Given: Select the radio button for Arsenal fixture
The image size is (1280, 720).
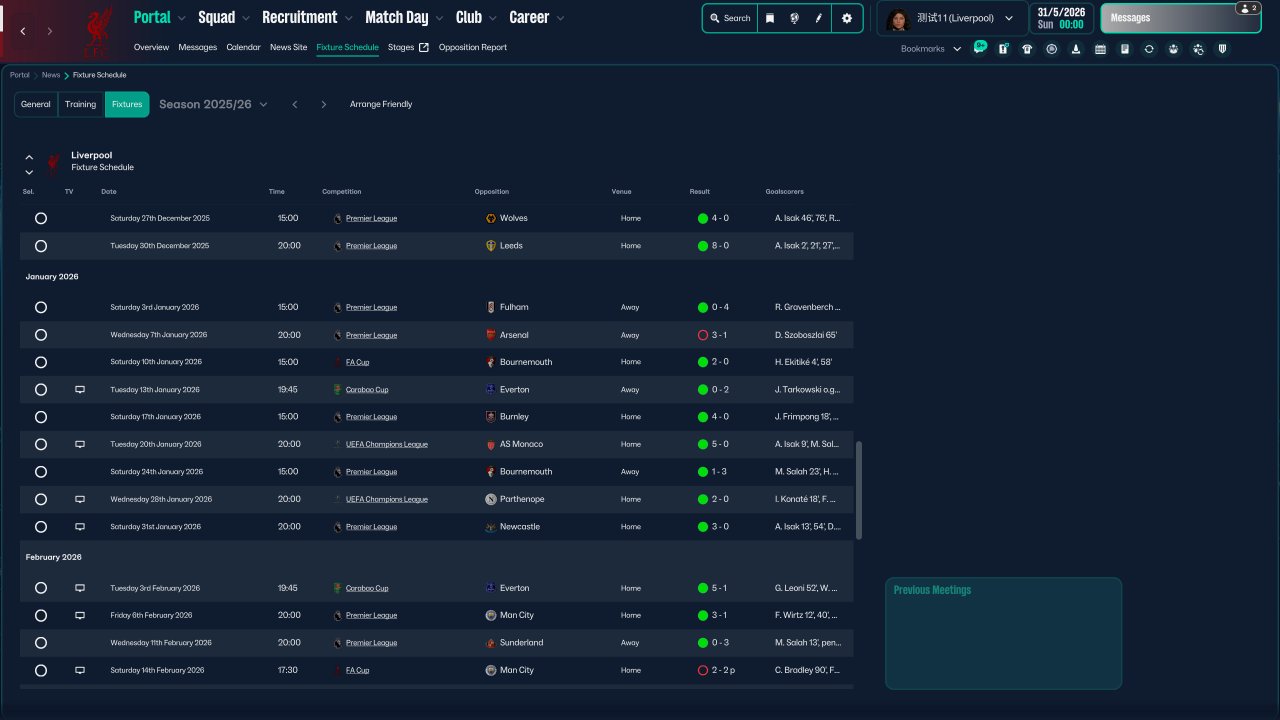Looking at the screenshot, I should click(41, 335).
